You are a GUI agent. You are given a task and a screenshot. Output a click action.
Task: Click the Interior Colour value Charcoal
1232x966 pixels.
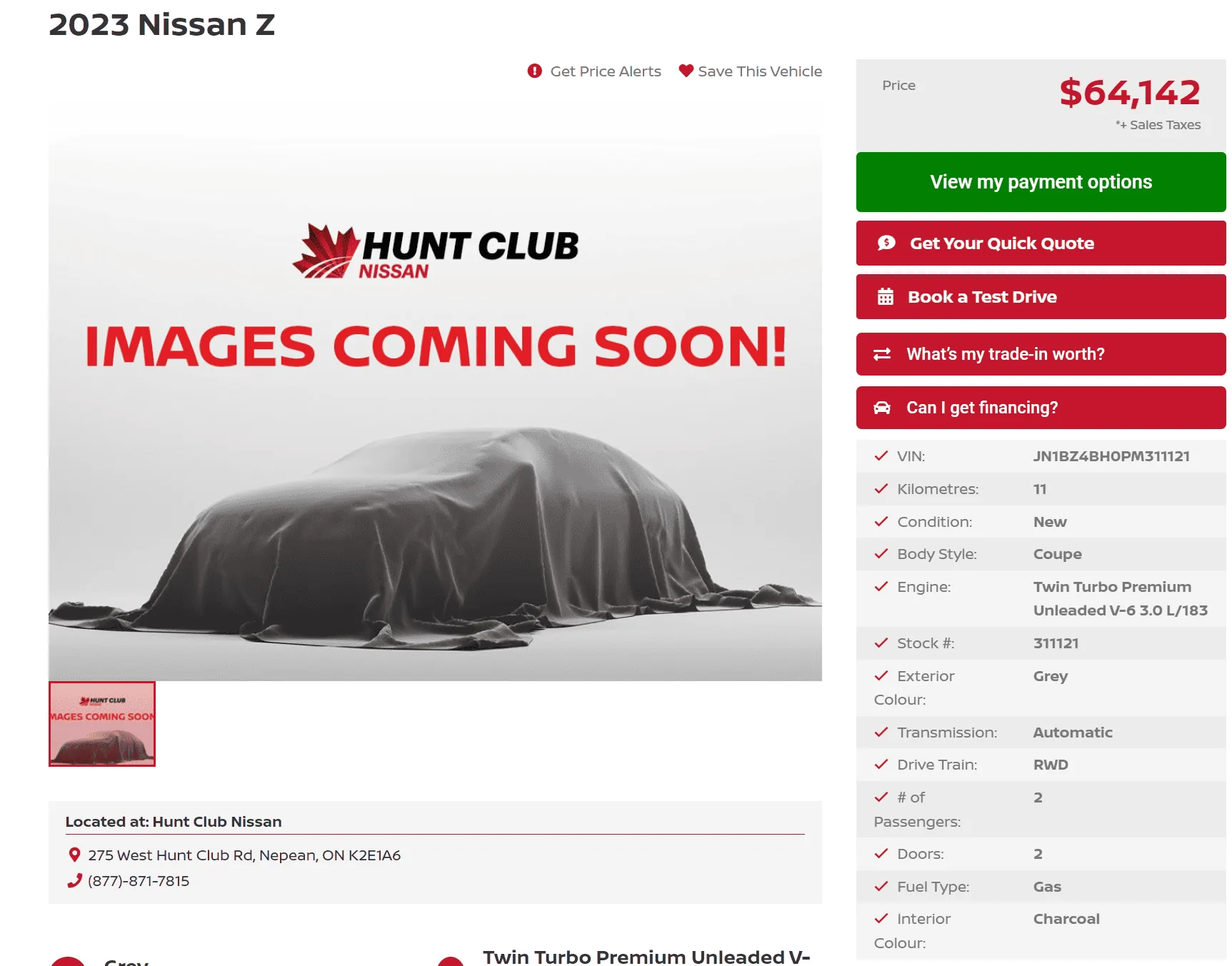pos(1066,919)
